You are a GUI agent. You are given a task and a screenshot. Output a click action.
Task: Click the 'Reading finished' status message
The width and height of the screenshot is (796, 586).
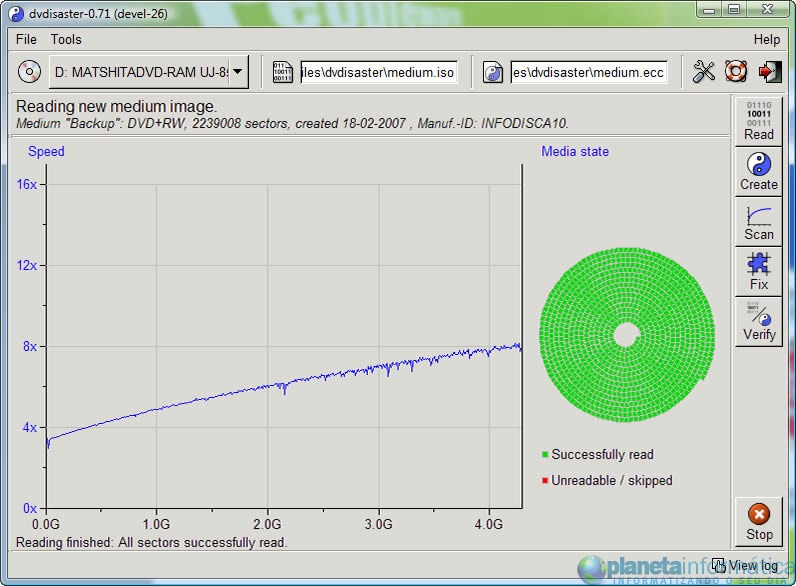(151, 542)
